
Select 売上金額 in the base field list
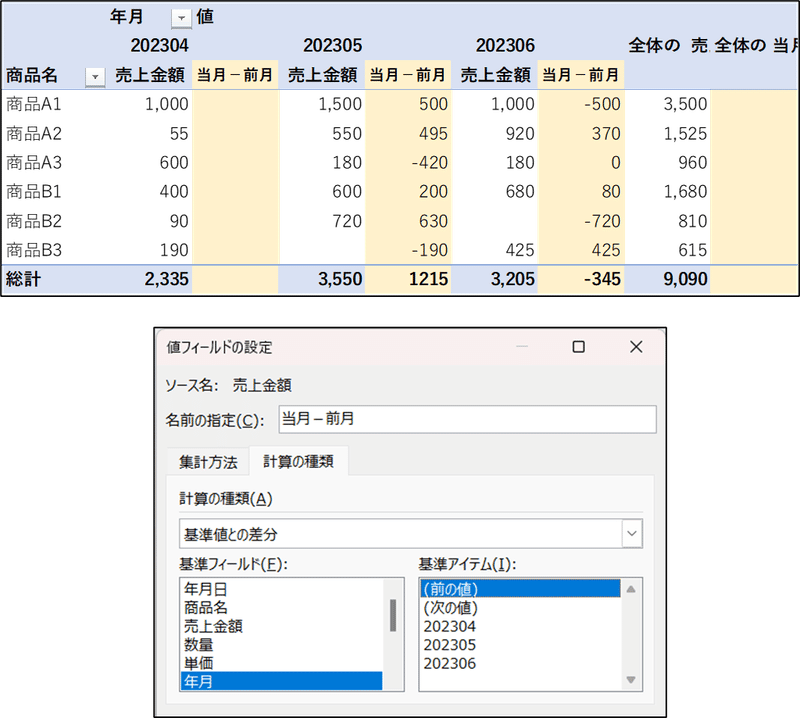tap(283, 626)
